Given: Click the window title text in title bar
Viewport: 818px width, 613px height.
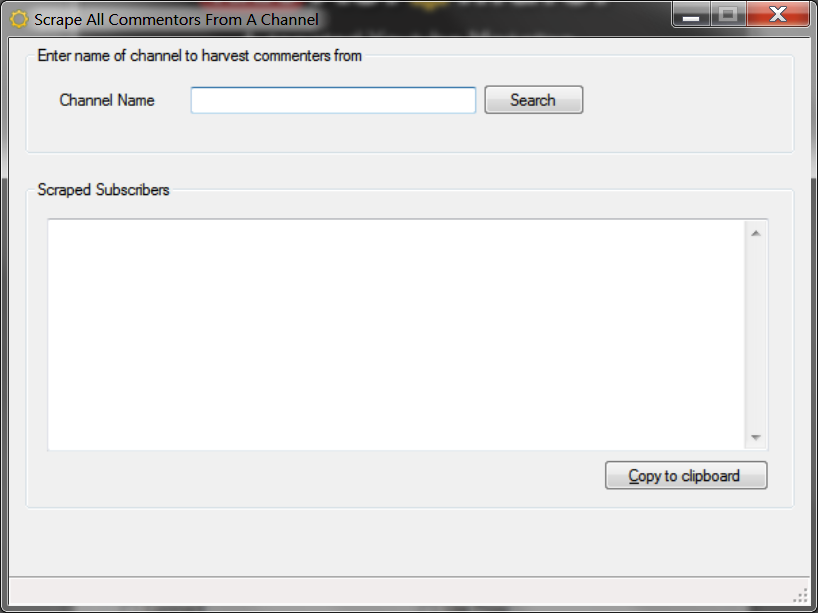Looking at the screenshot, I should 176,19.
